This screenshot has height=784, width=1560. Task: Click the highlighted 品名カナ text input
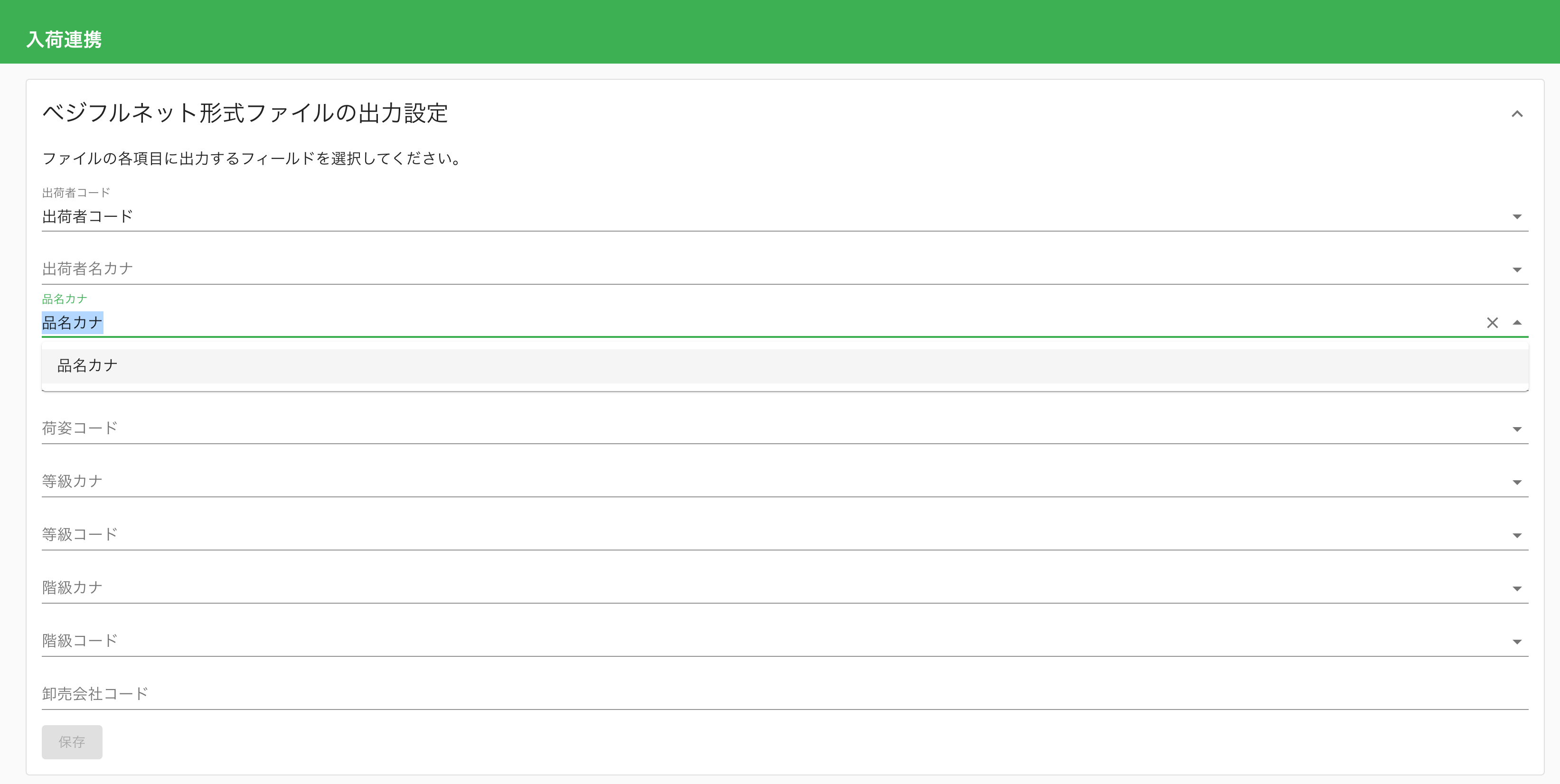pyautogui.click(x=73, y=323)
